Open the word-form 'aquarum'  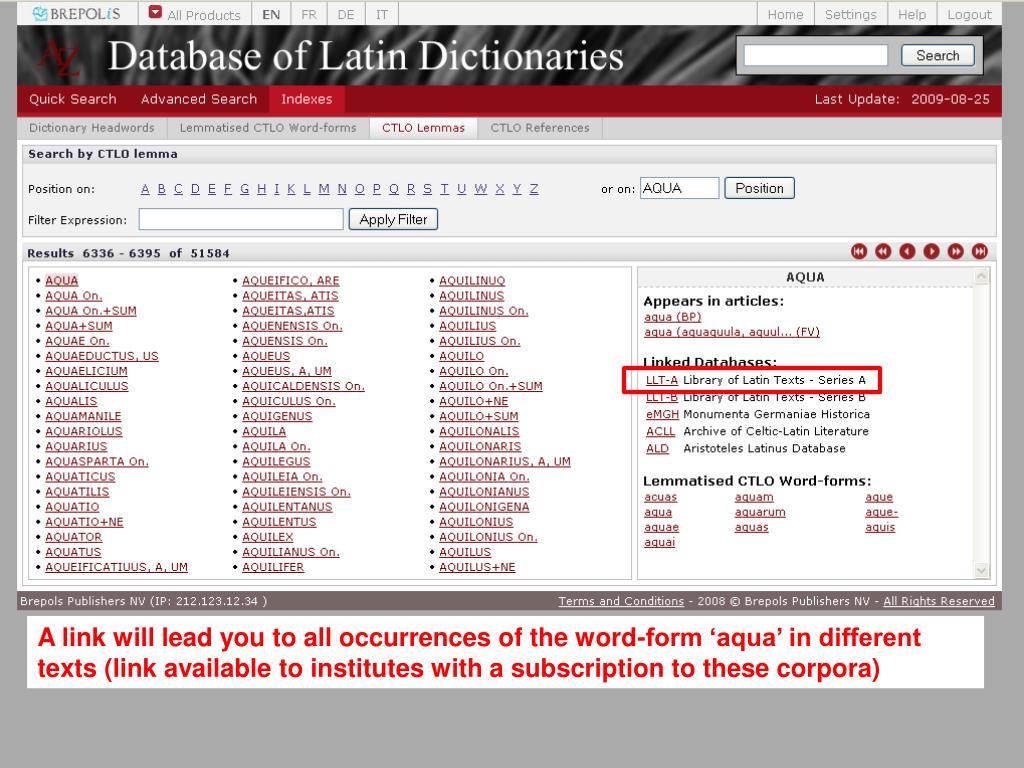[x=760, y=512]
